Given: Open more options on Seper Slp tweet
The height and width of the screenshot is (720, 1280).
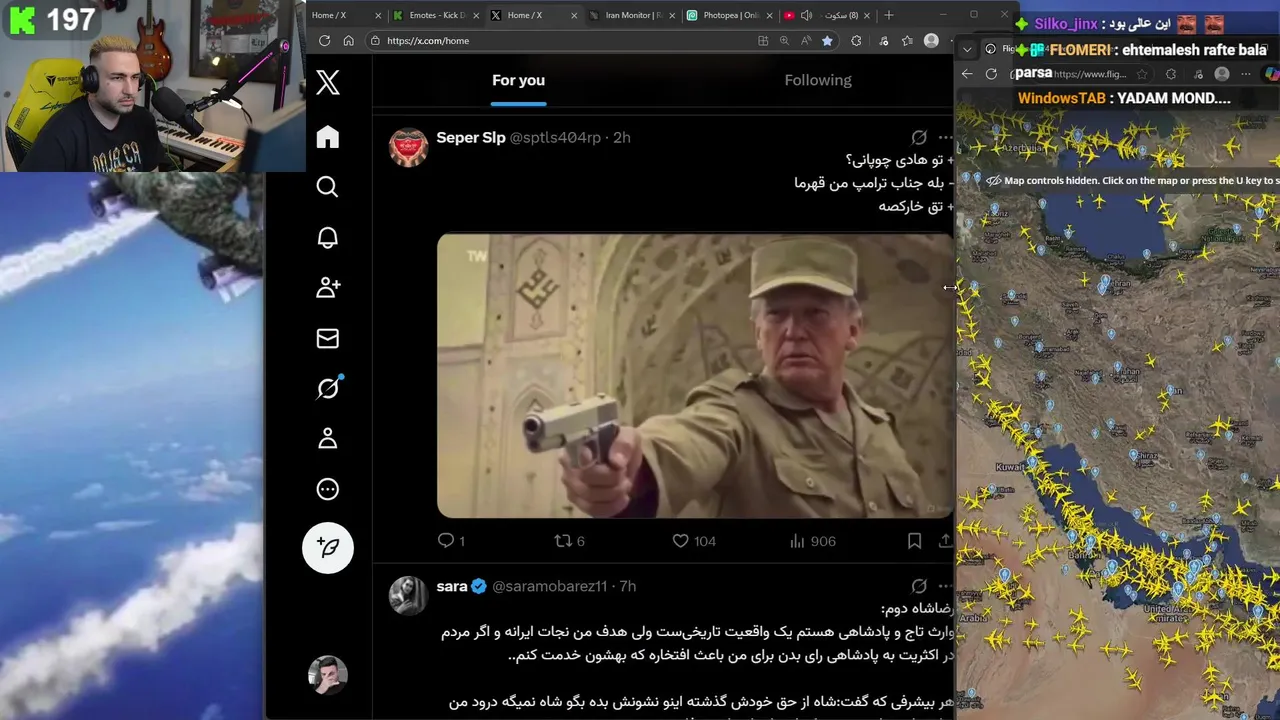Looking at the screenshot, I should click(945, 137).
